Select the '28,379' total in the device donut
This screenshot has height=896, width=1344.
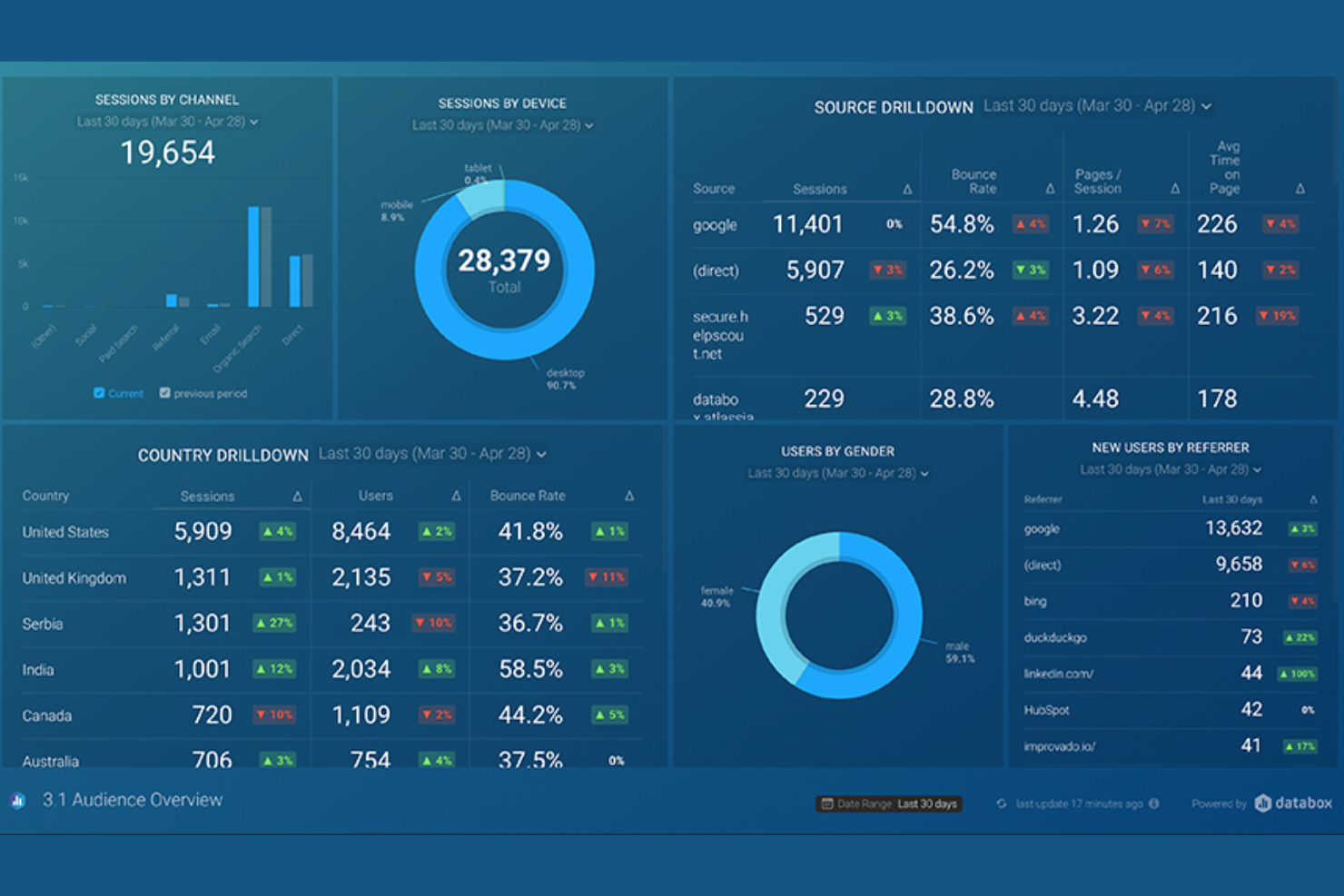pos(504,261)
